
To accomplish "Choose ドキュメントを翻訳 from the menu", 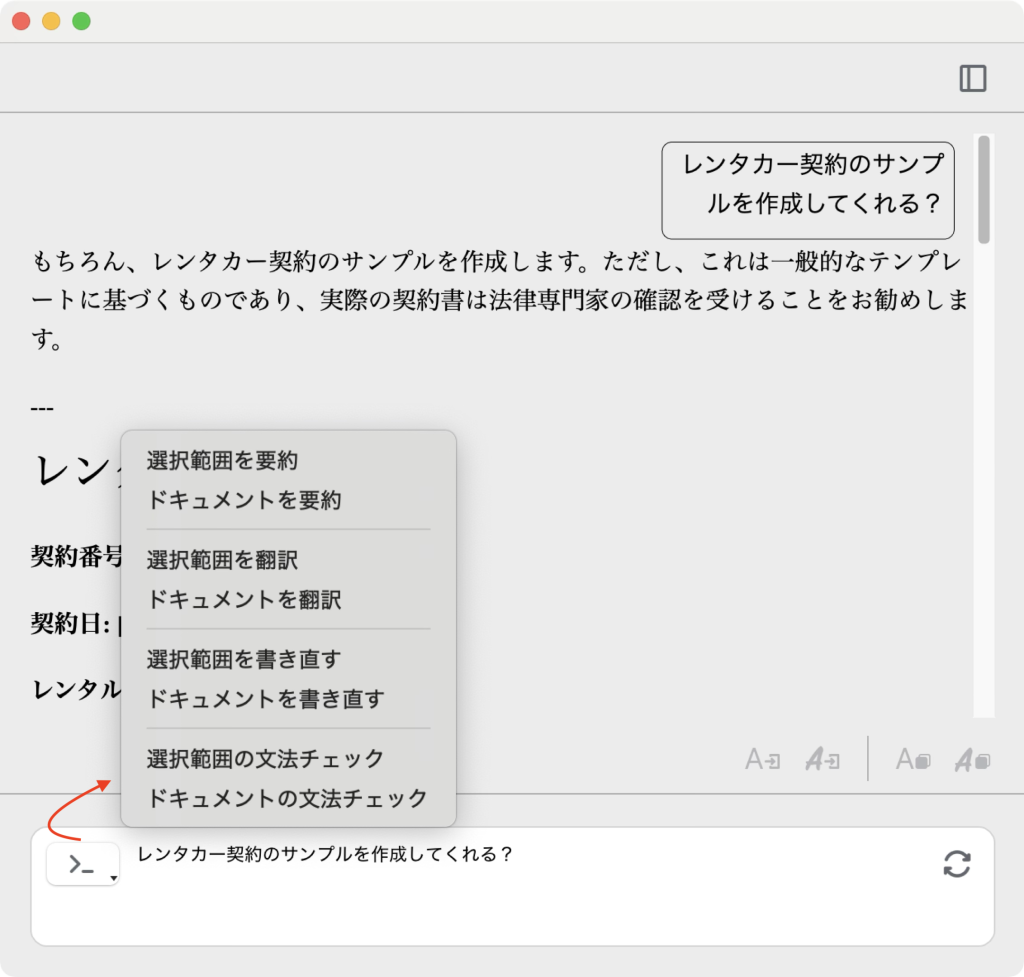I will [x=244, y=600].
